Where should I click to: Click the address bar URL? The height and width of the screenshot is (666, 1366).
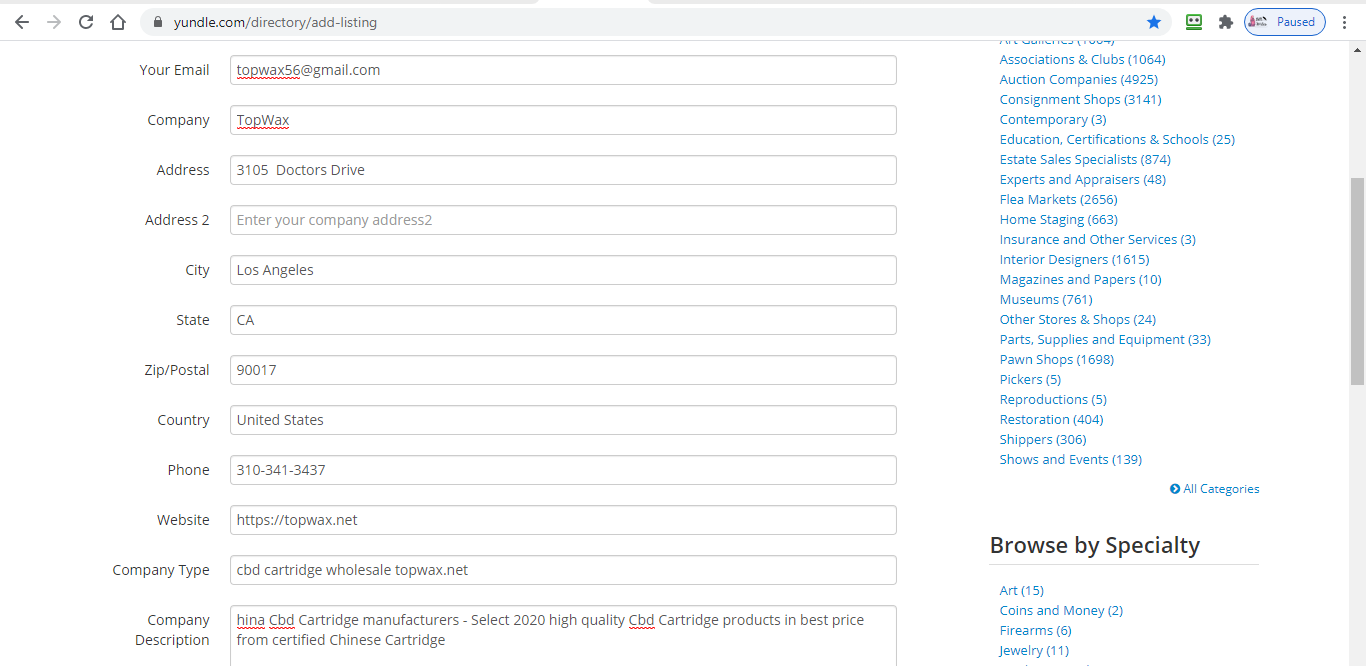(x=275, y=22)
